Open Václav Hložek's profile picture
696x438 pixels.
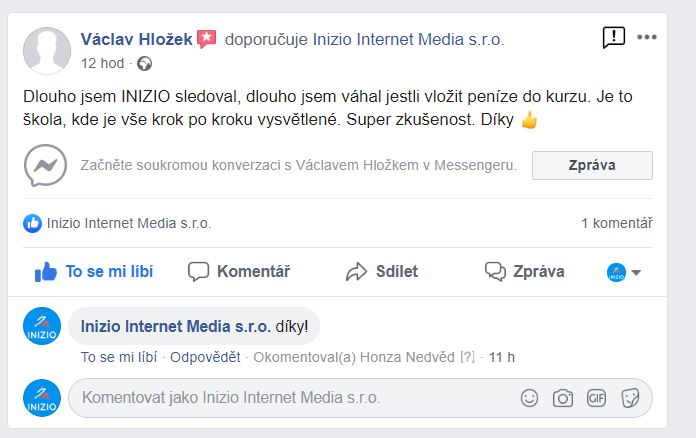(x=47, y=51)
